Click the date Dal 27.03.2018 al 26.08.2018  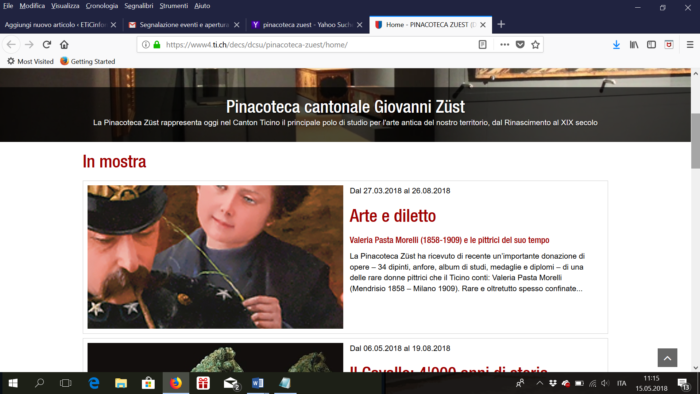pos(400,191)
